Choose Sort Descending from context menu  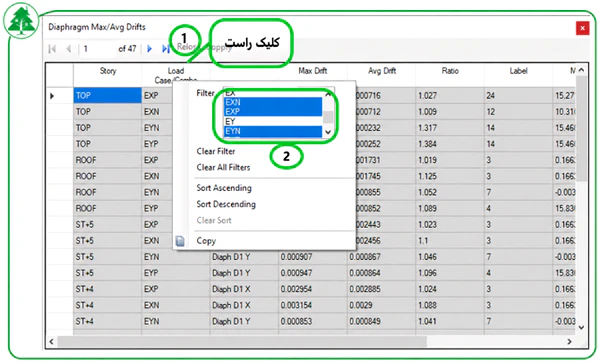[x=226, y=204]
